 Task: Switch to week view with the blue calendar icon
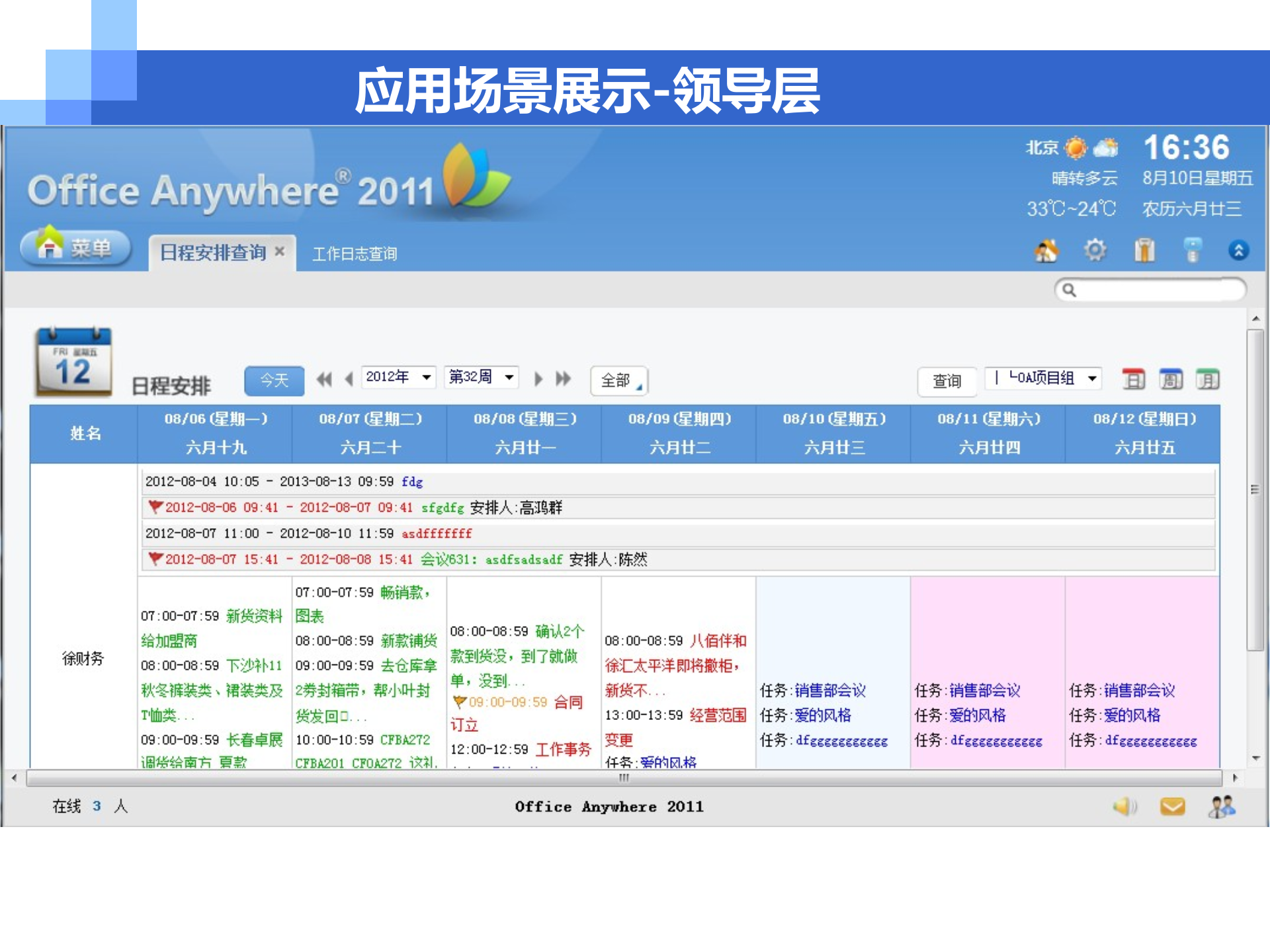pos(1170,380)
